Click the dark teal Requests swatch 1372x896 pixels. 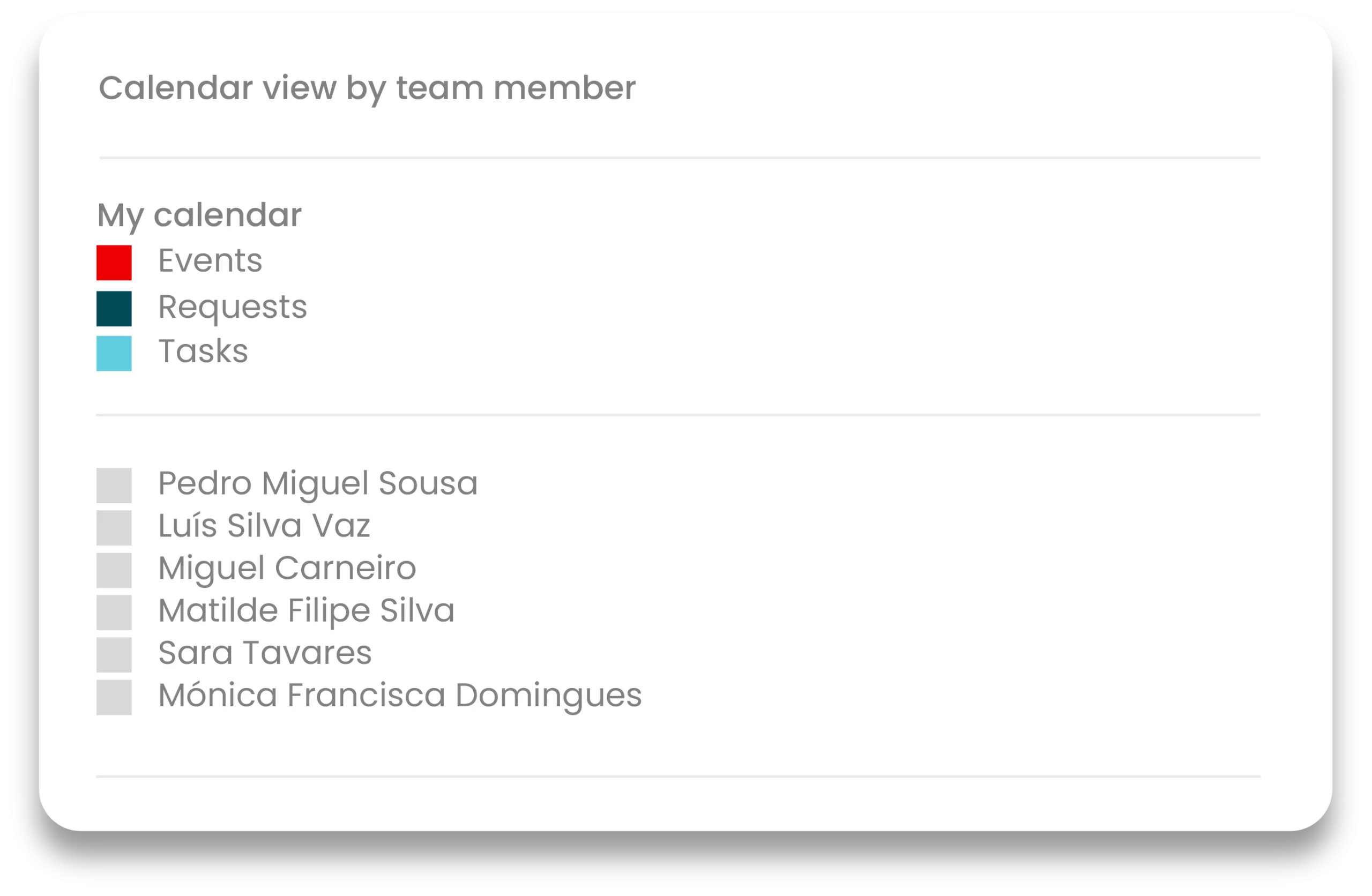(x=114, y=309)
